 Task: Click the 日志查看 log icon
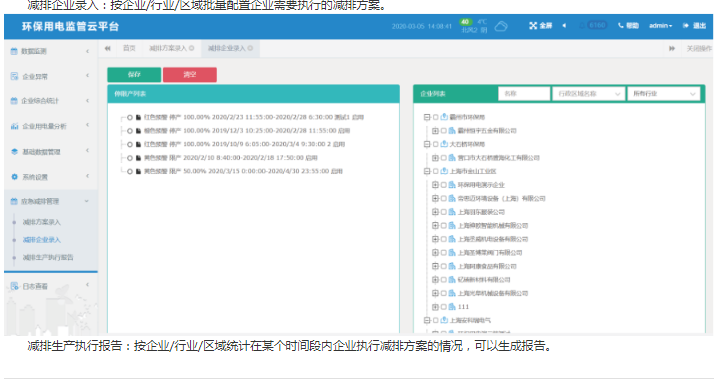15,286
